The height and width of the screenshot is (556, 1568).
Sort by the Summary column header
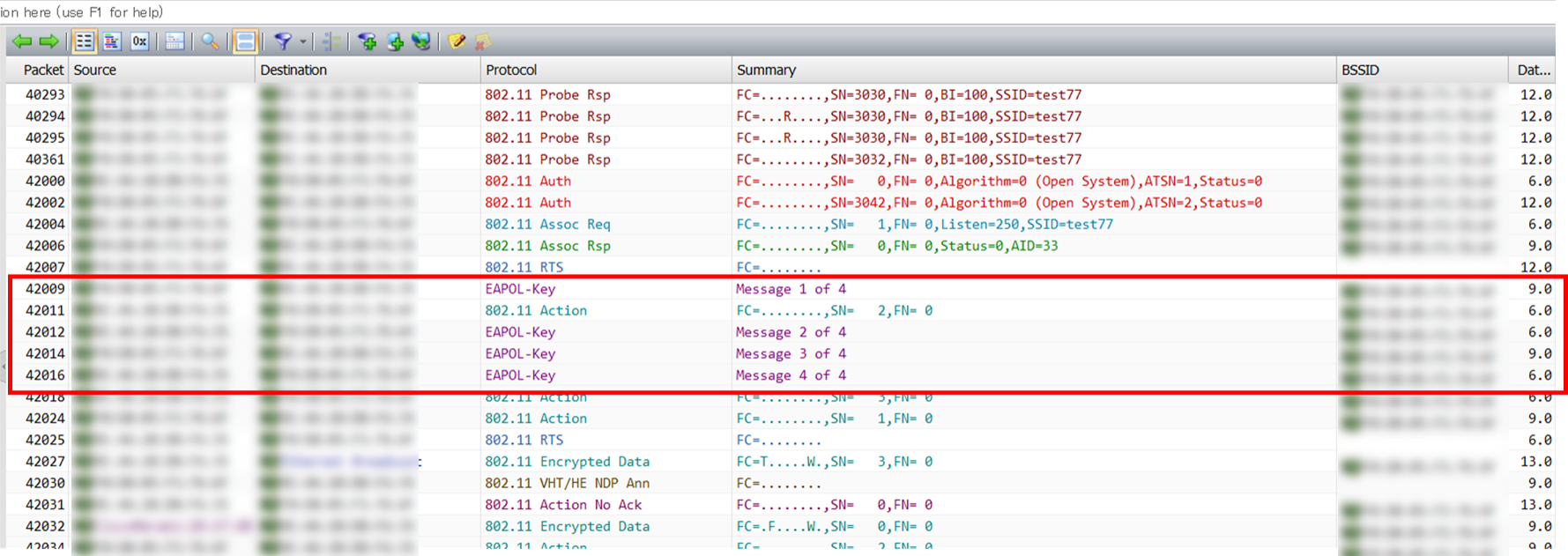pos(1034,70)
